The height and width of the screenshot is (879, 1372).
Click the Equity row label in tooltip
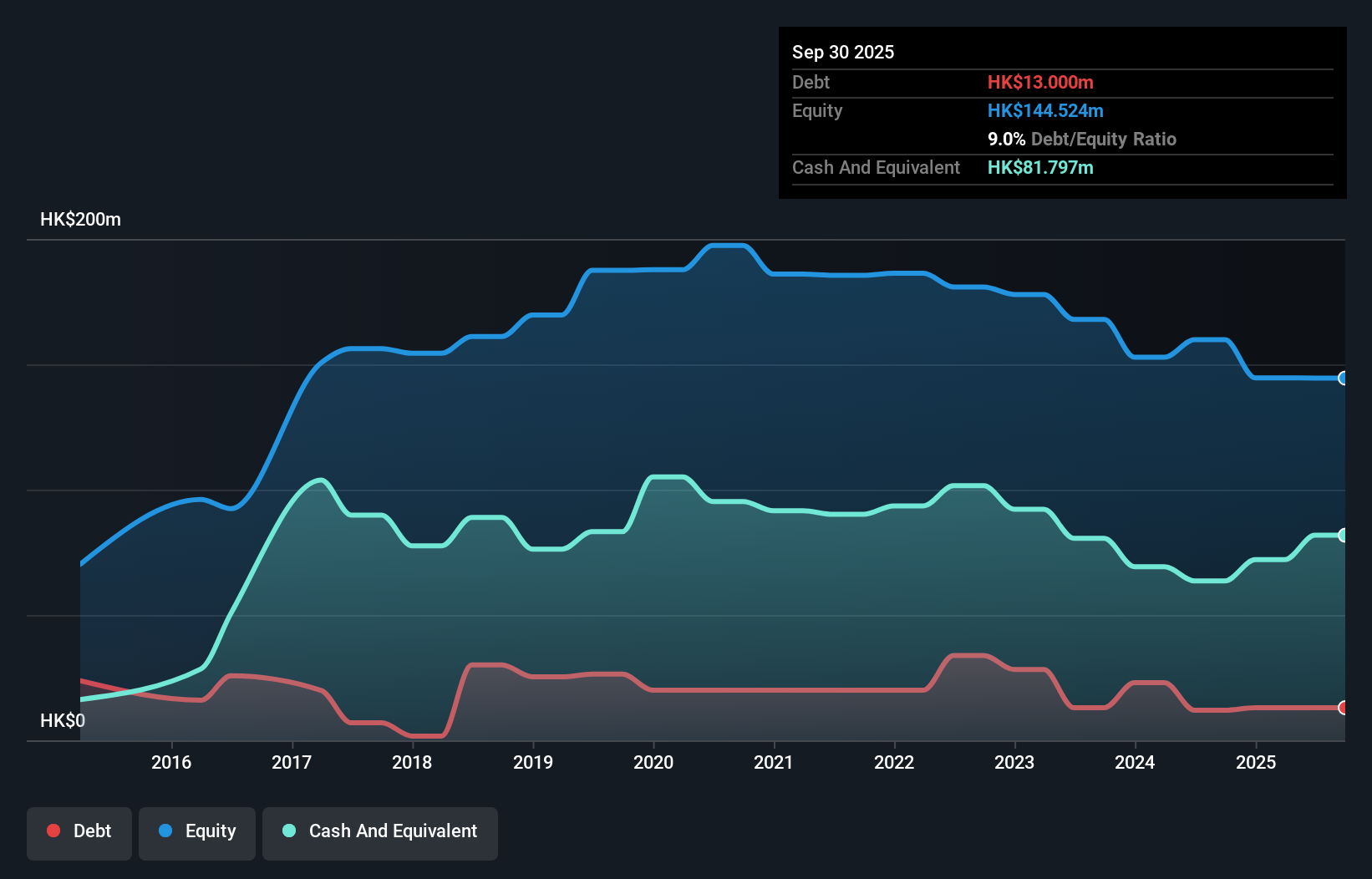point(817,110)
